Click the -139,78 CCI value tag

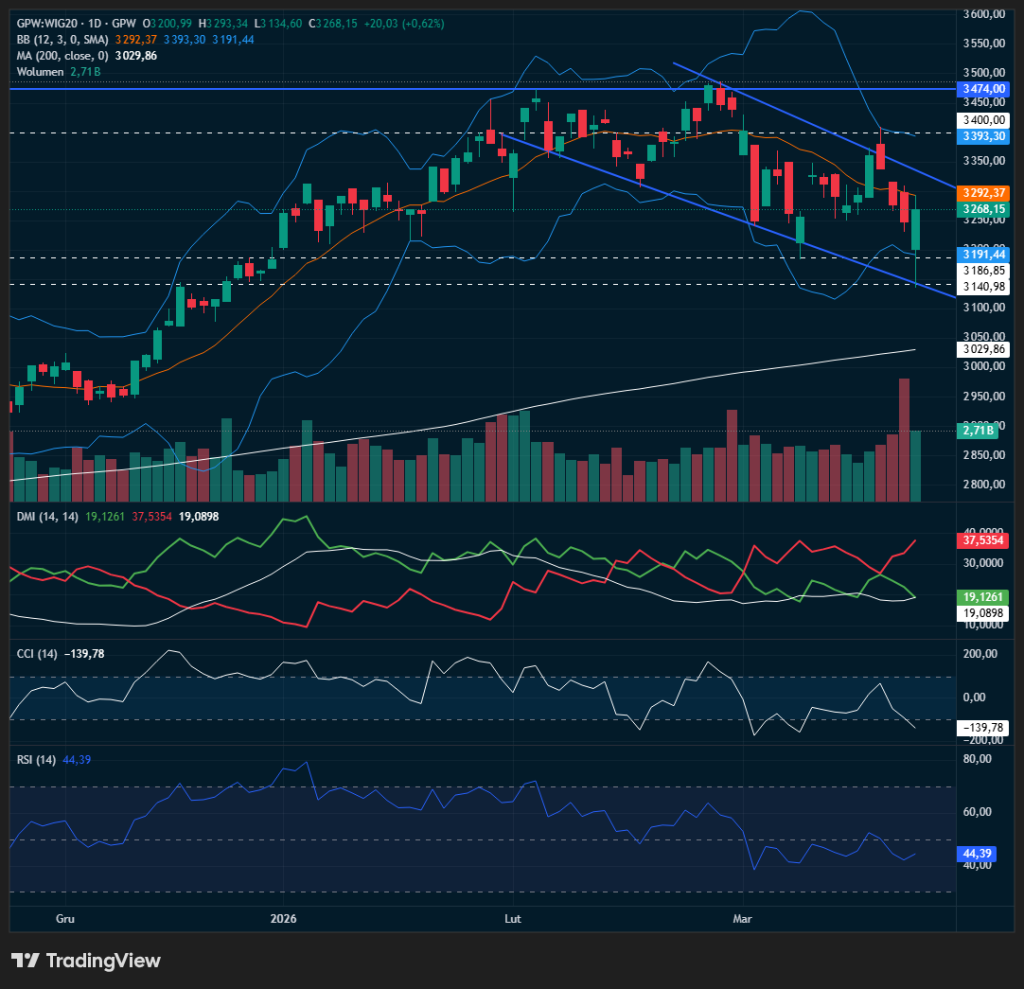tap(982, 728)
